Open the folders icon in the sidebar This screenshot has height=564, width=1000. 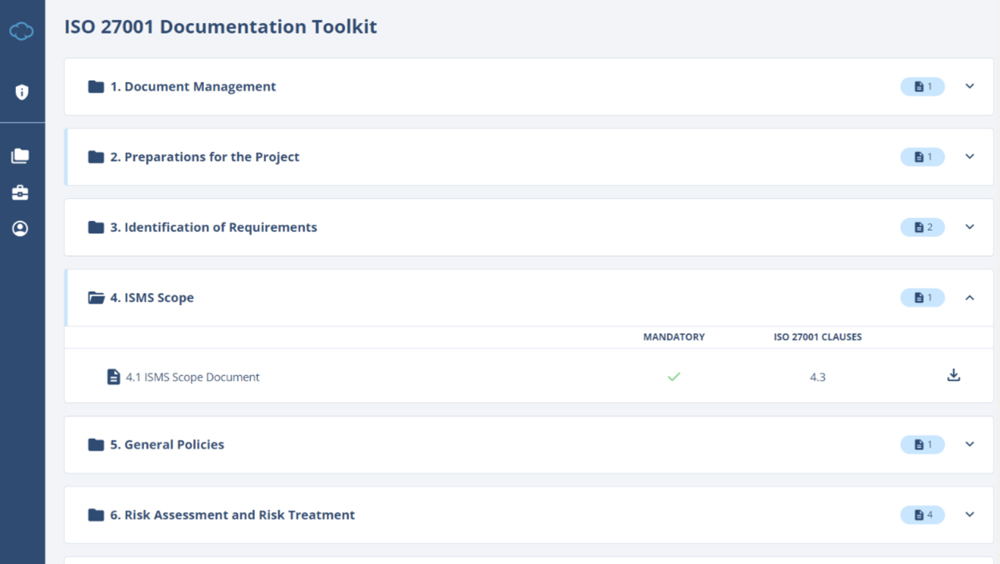tap(20, 156)
